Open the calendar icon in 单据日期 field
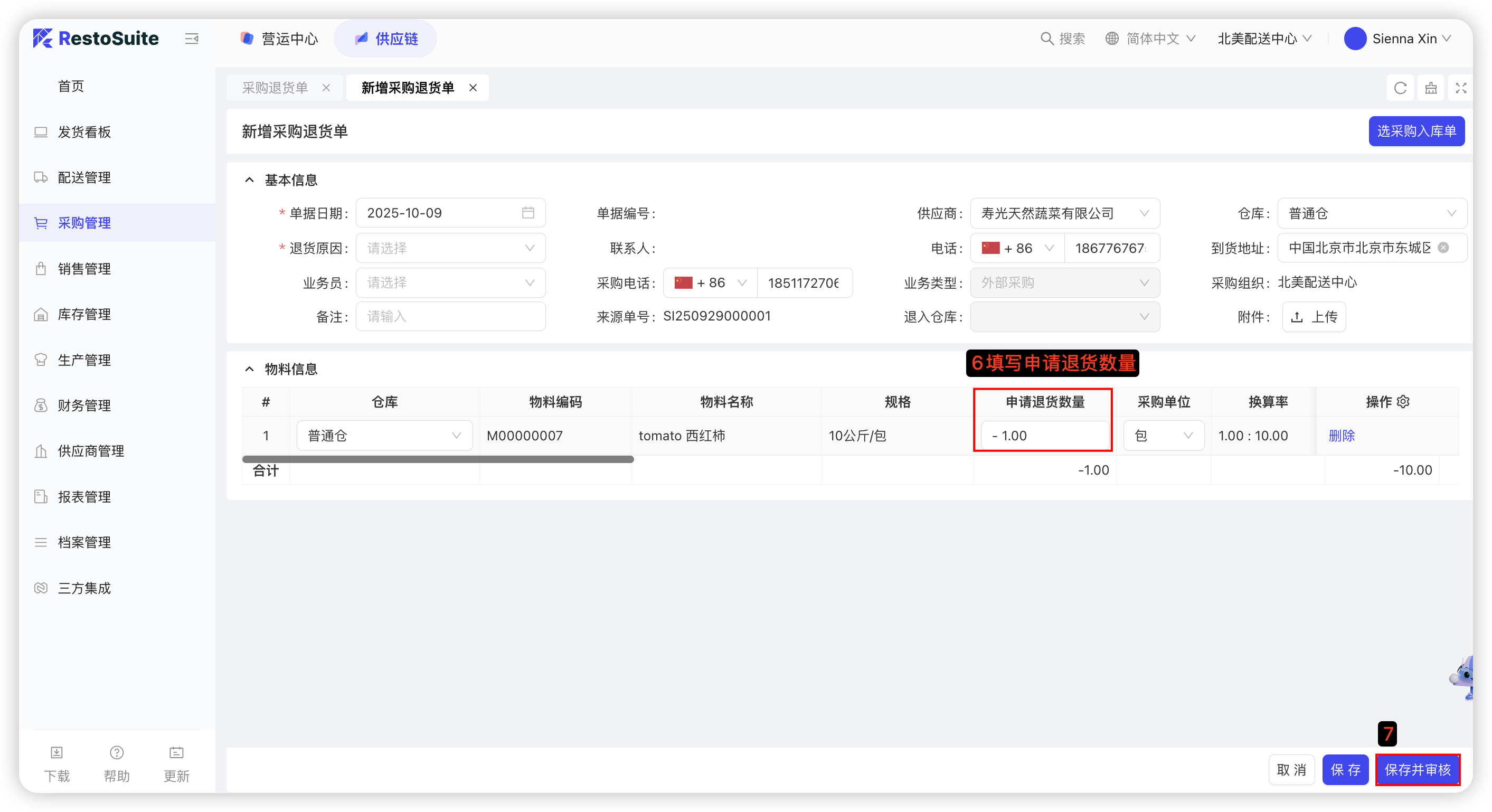Image resolution: width=1492 pixels, height=812 pixels. click(527, 213)
